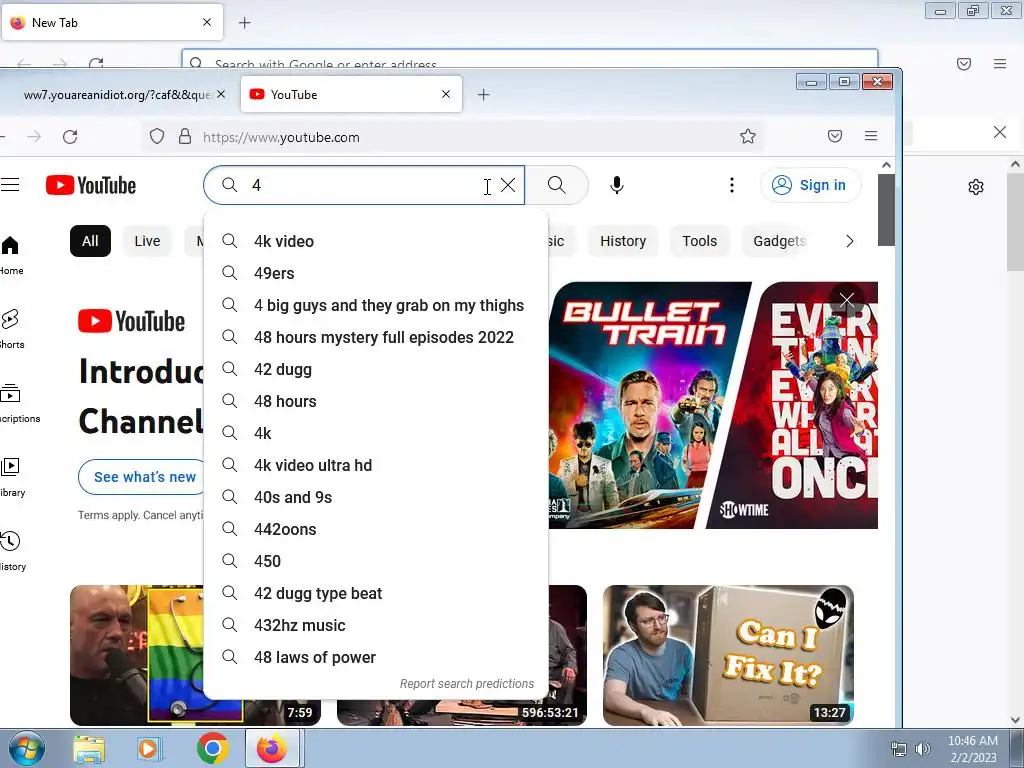Open the front Firefox window application menu

coord(871,136)
